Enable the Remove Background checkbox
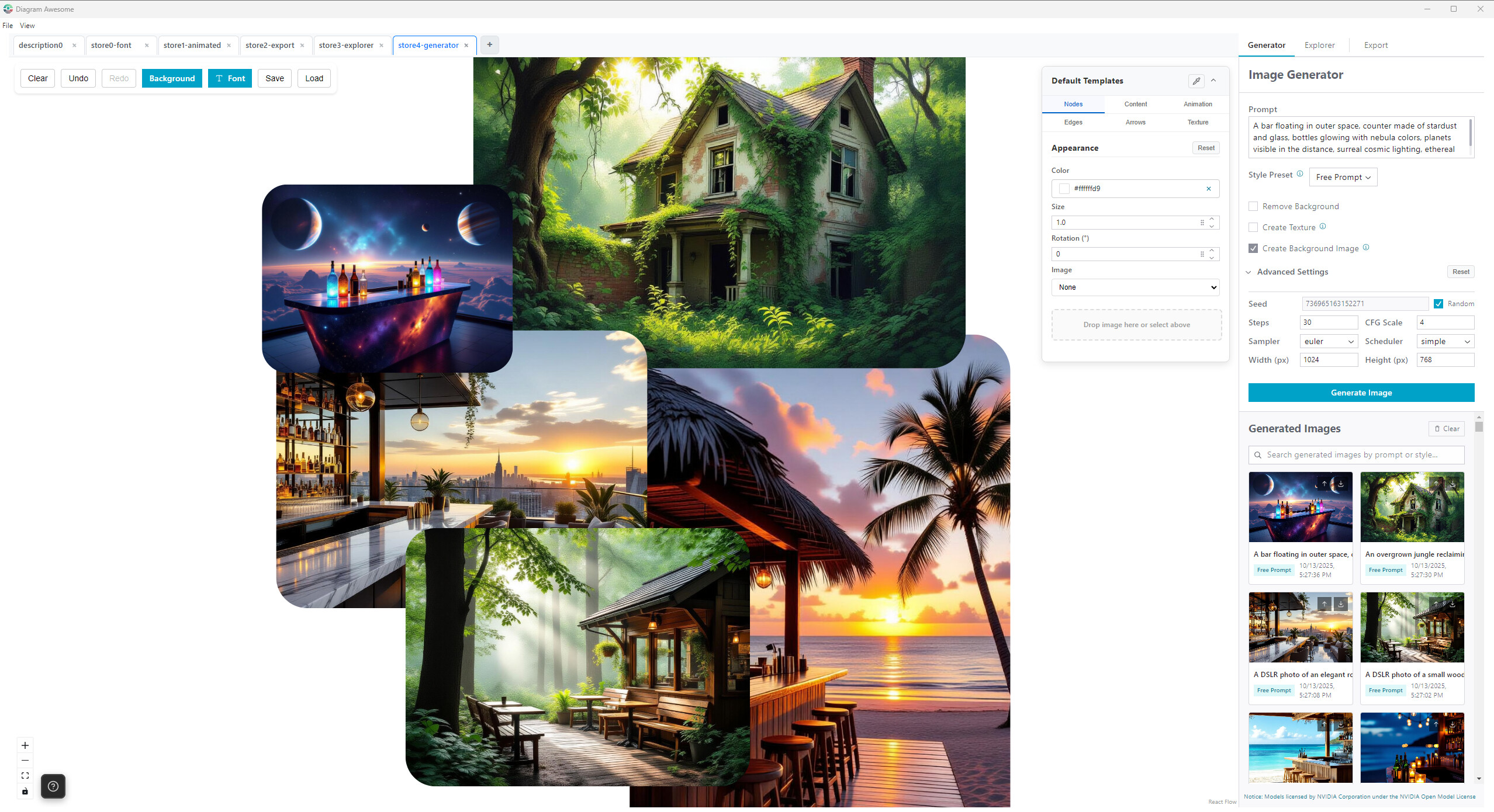The width and height of the screenshot is (1494, 812). (x=1253, y=206)
